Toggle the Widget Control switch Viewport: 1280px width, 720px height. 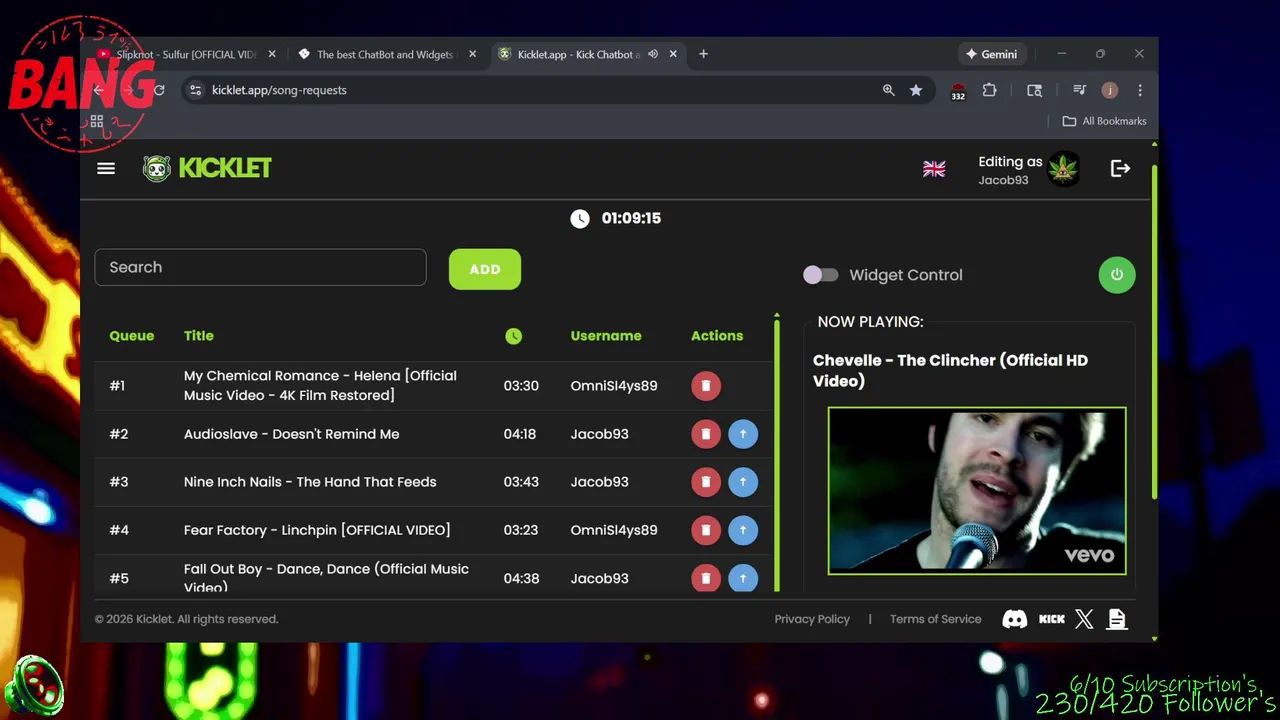pos(820,275)
